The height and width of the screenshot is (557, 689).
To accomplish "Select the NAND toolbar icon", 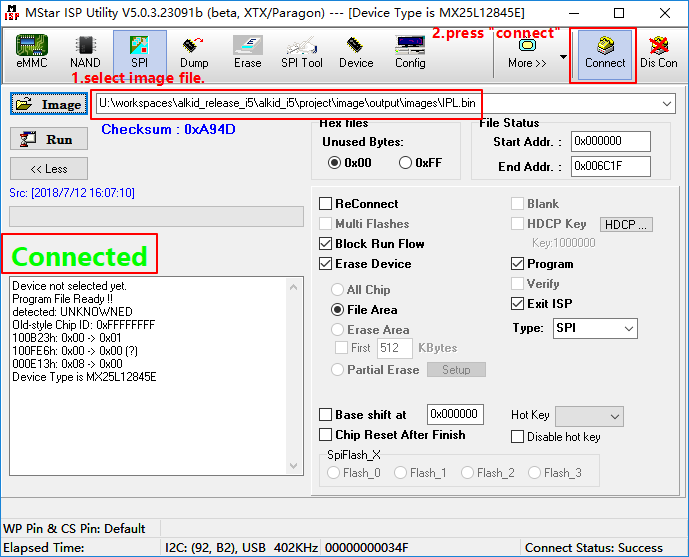I will point(85,52).
